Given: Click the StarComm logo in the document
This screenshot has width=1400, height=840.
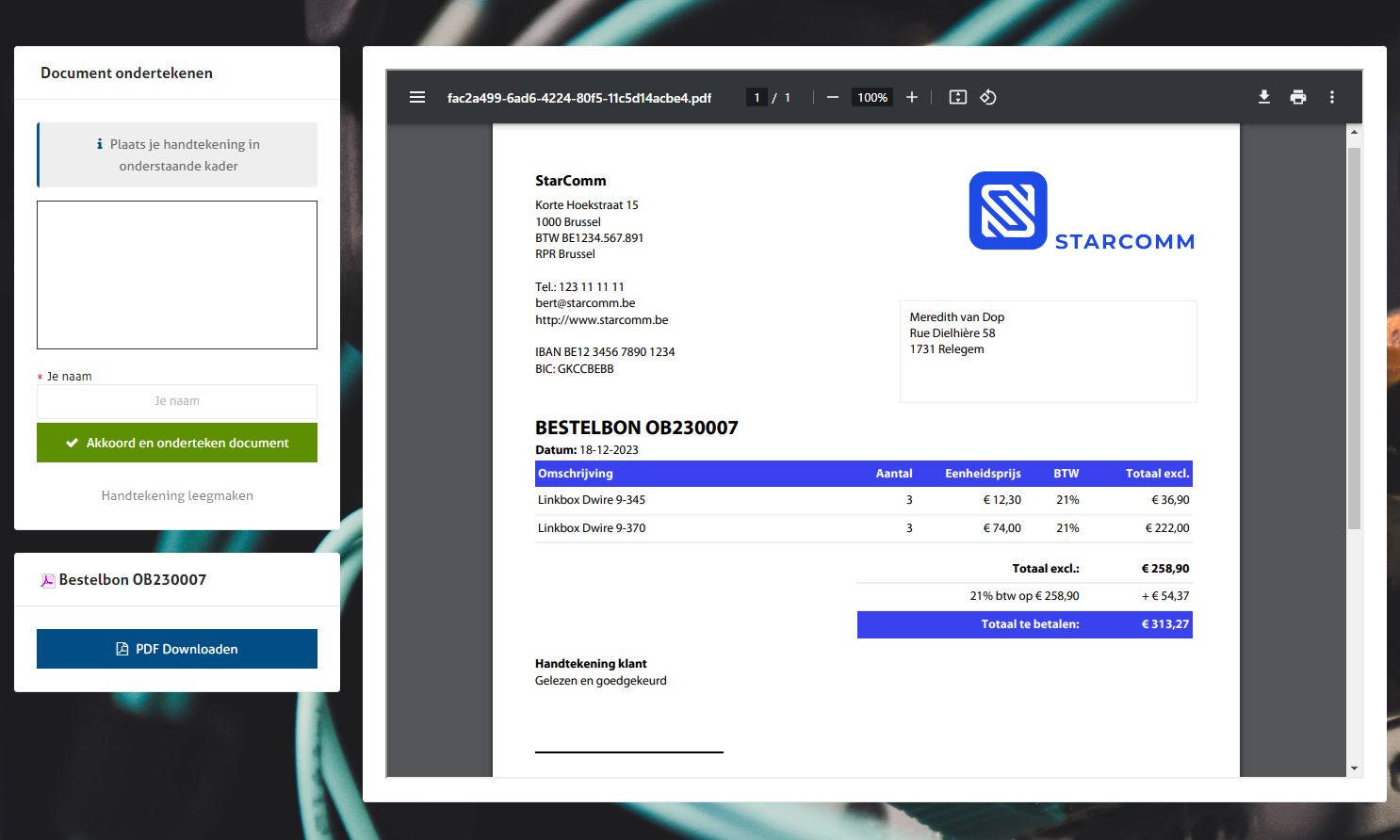Looking at the screenshot, I should click(x=1008, y=211).
